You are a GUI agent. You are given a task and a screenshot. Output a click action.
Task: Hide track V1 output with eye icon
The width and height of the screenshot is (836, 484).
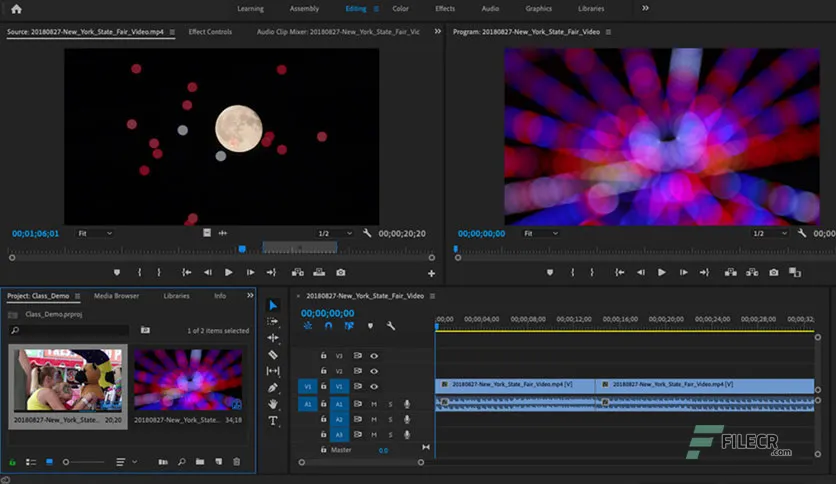pyautogui.click(x=374, y=386)
